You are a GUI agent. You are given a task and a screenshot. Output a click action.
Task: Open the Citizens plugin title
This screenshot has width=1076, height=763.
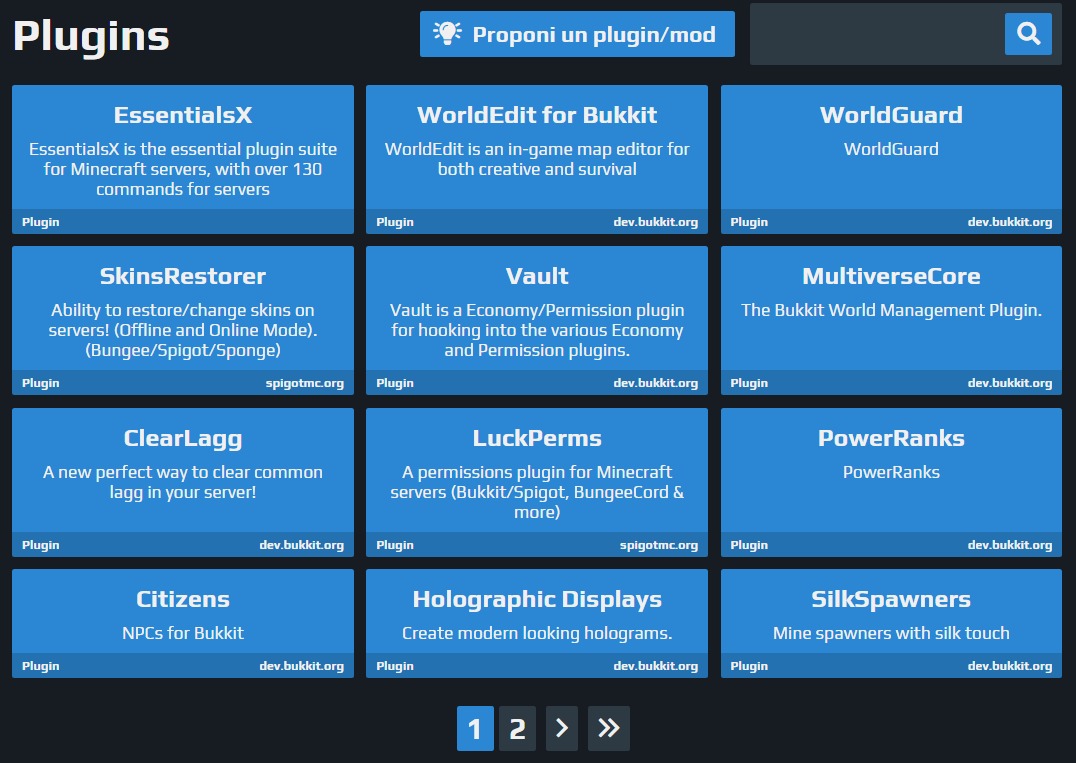(183, 600)
